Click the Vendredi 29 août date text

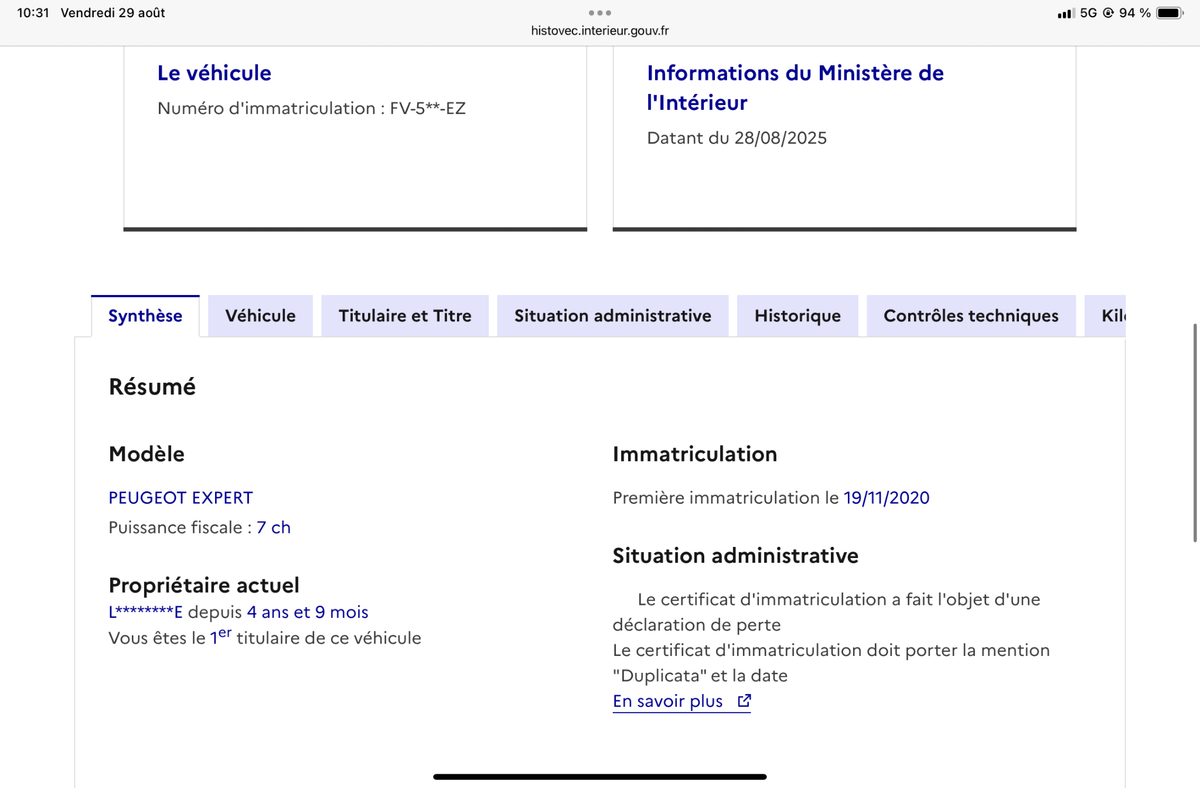click(x=113, y=13)
